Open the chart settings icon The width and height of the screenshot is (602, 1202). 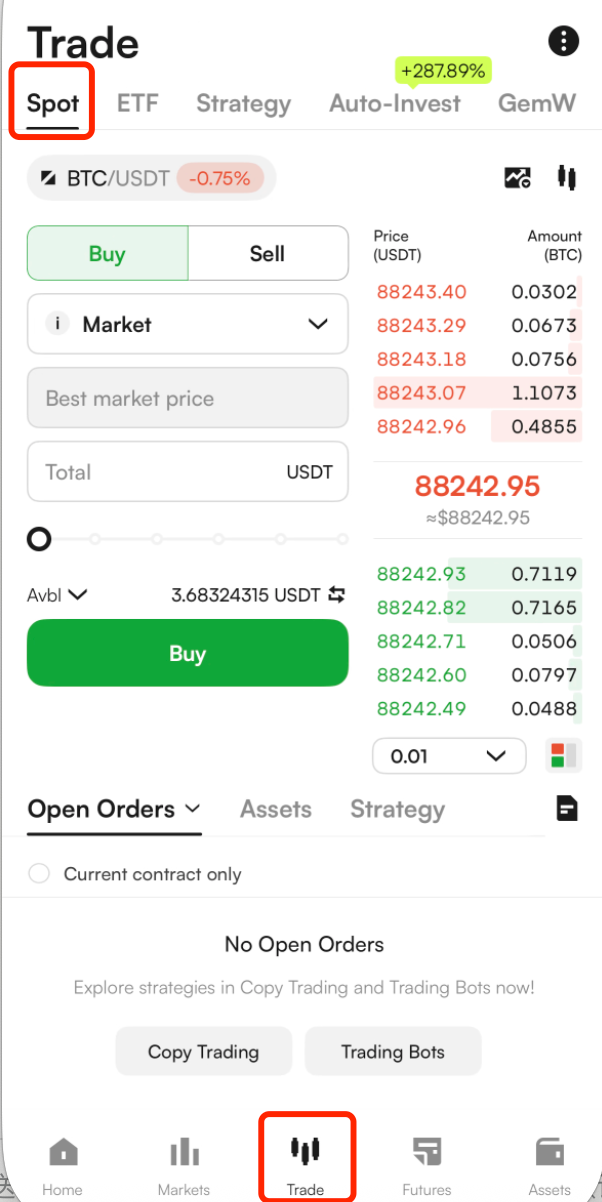[x=517, y=179]
